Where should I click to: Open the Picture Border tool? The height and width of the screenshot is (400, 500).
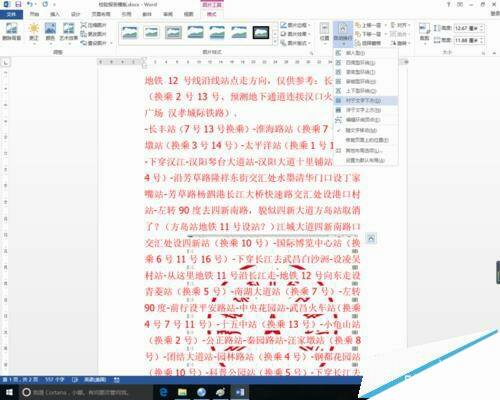coord(295,25)
